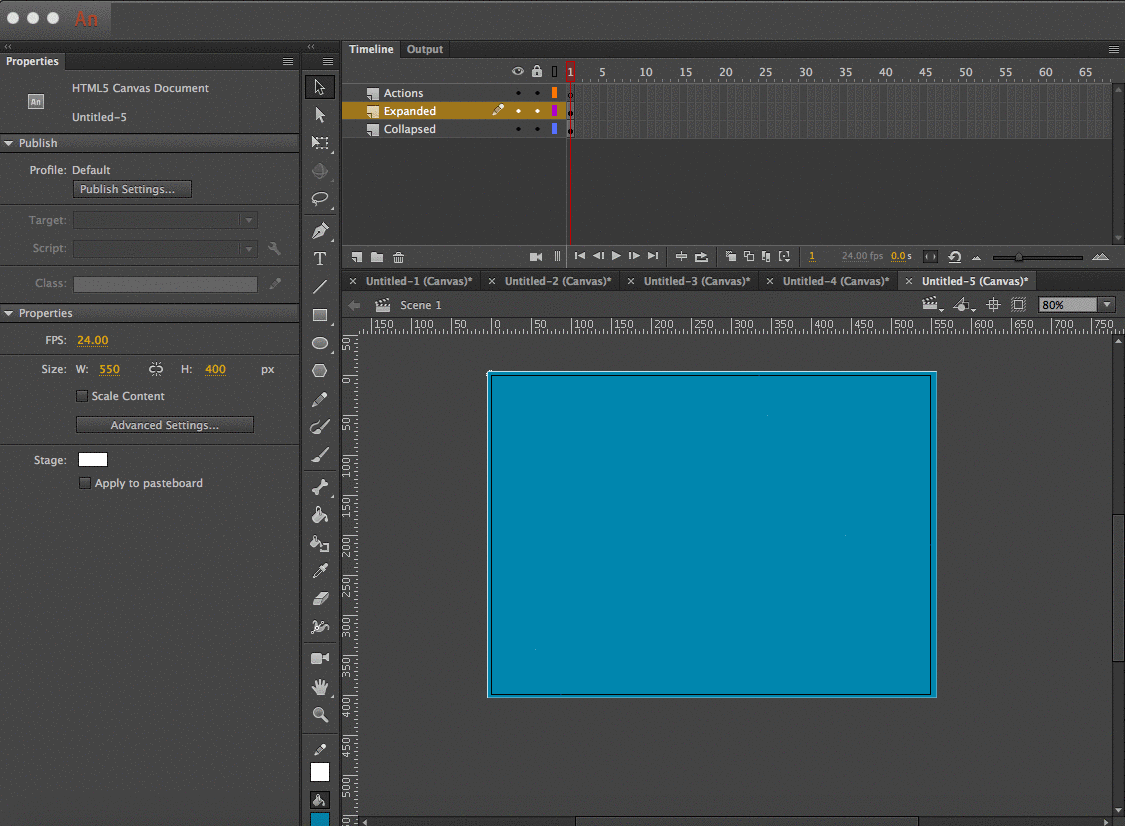Open the Untitled-3 (Canvas) document tab

click(695, 281)
